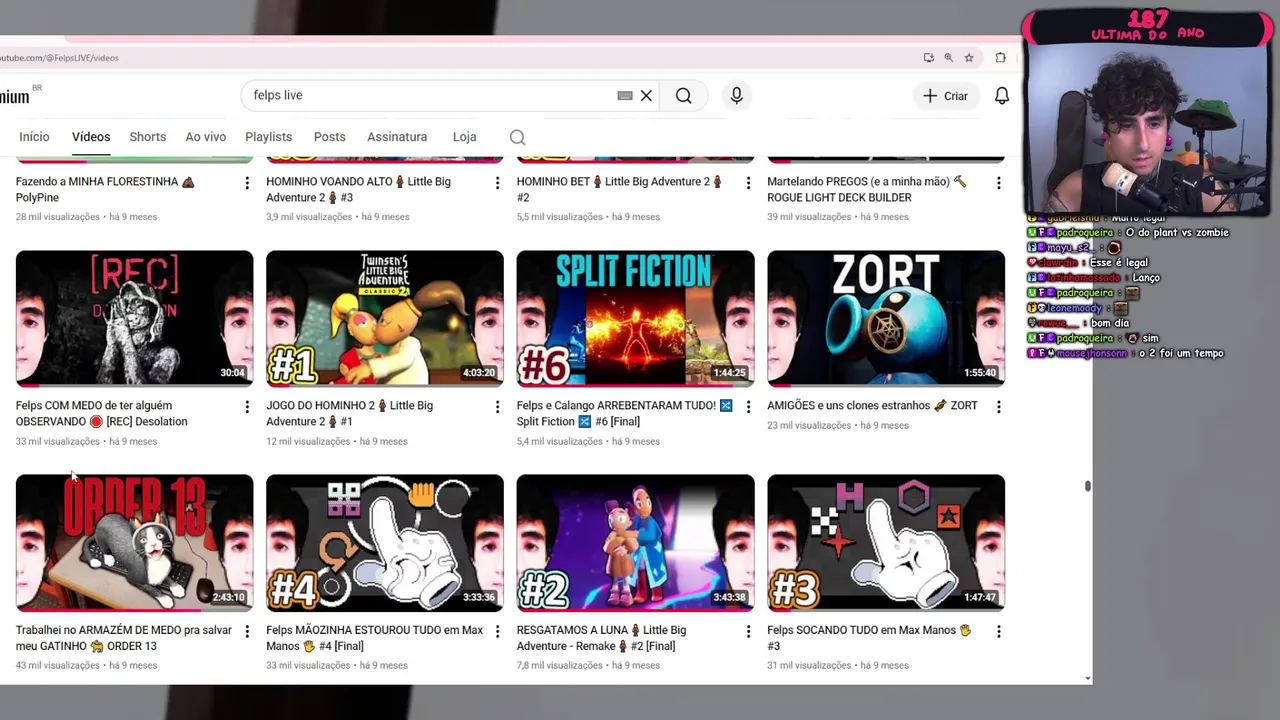Open options menu for JOGO DO HOMINHO 2 video

[497, 407]
